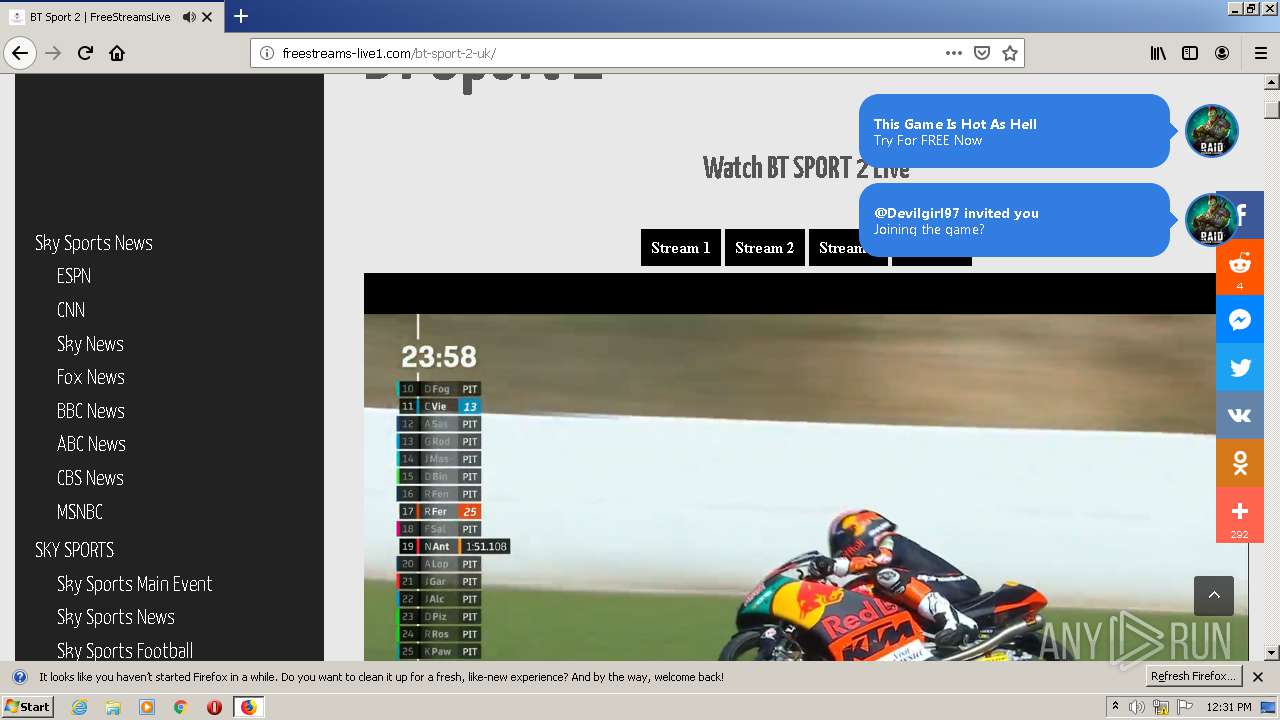The height and width of the screenshot is (720, 1280).
Task: Click page scrollbar down arrow
Action: point(1272,653)
